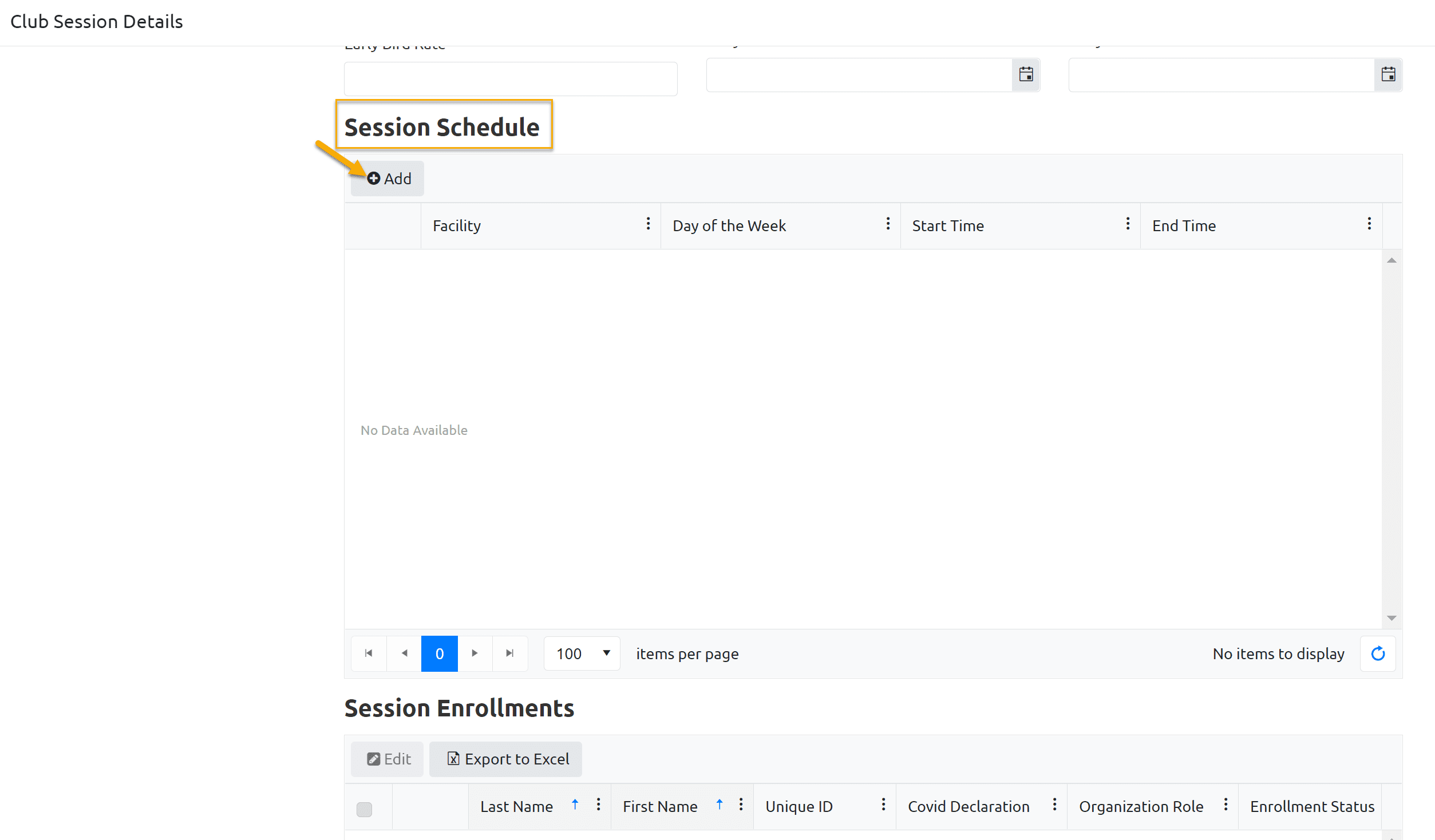Viewport: 1435px width, 840px height.
Task: Click the second date input field
Action: pos(1221,75)
